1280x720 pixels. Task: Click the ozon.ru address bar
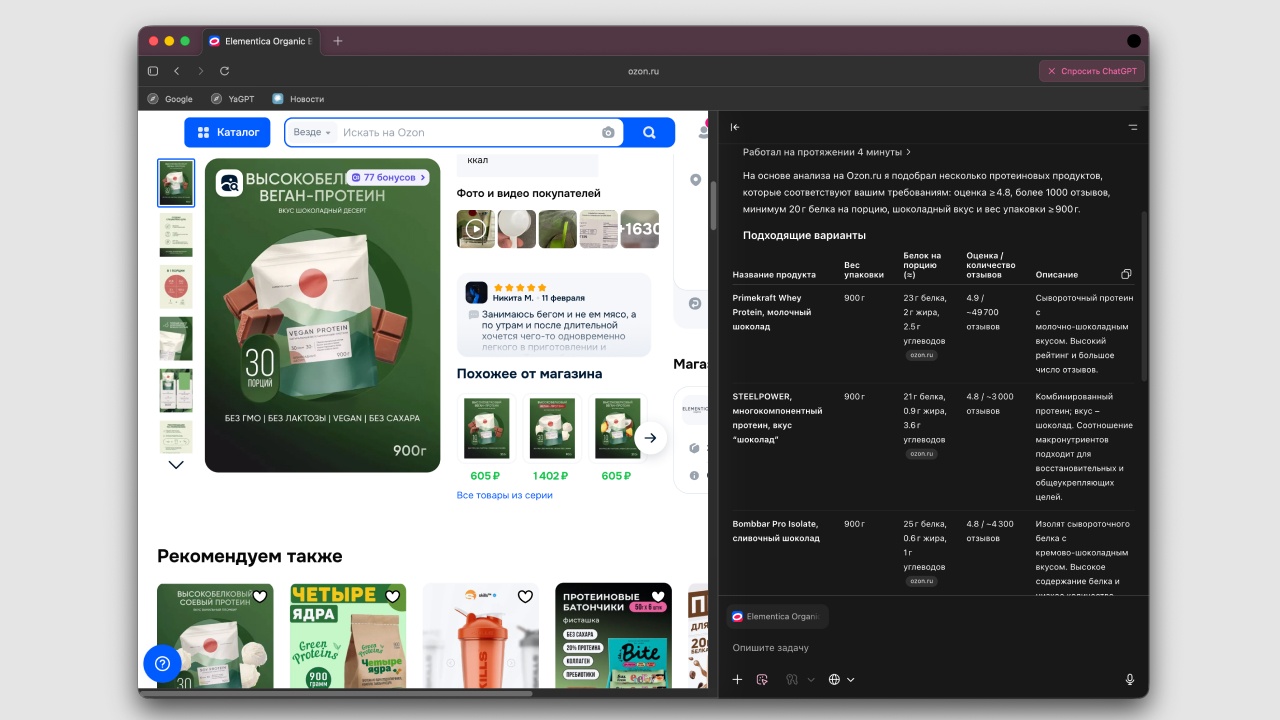click(643, 71)
